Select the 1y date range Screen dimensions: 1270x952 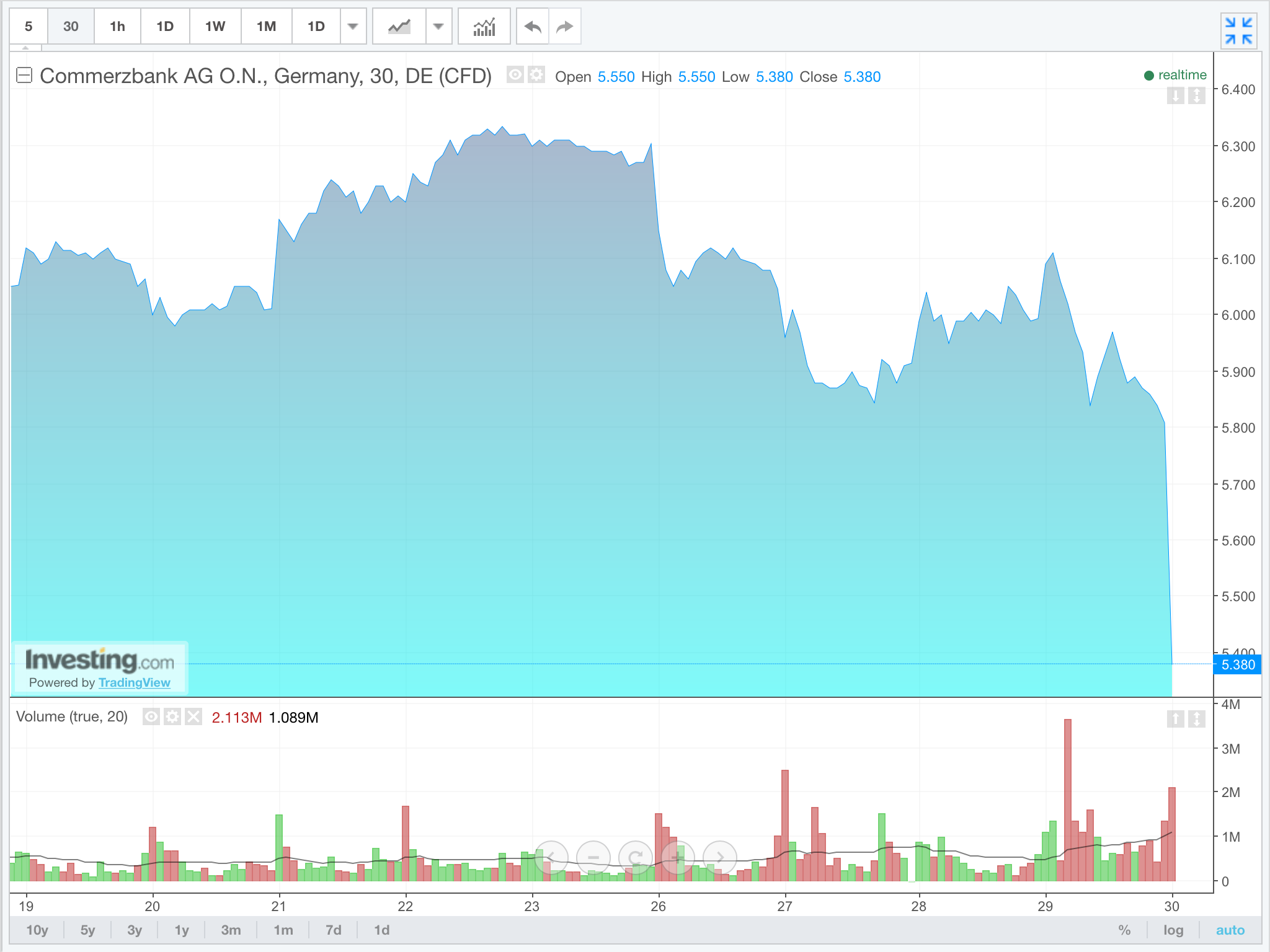(x=182, y=930)
